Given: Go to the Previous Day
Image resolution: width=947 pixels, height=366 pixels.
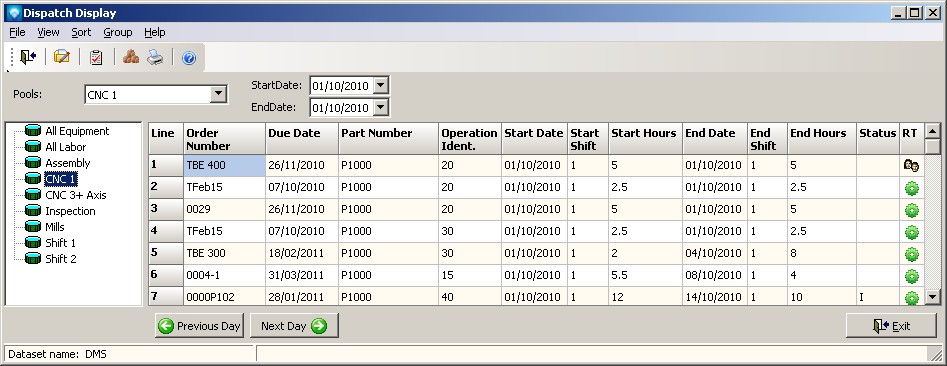Looking at the screenshot, I should (x=199, y=326).
